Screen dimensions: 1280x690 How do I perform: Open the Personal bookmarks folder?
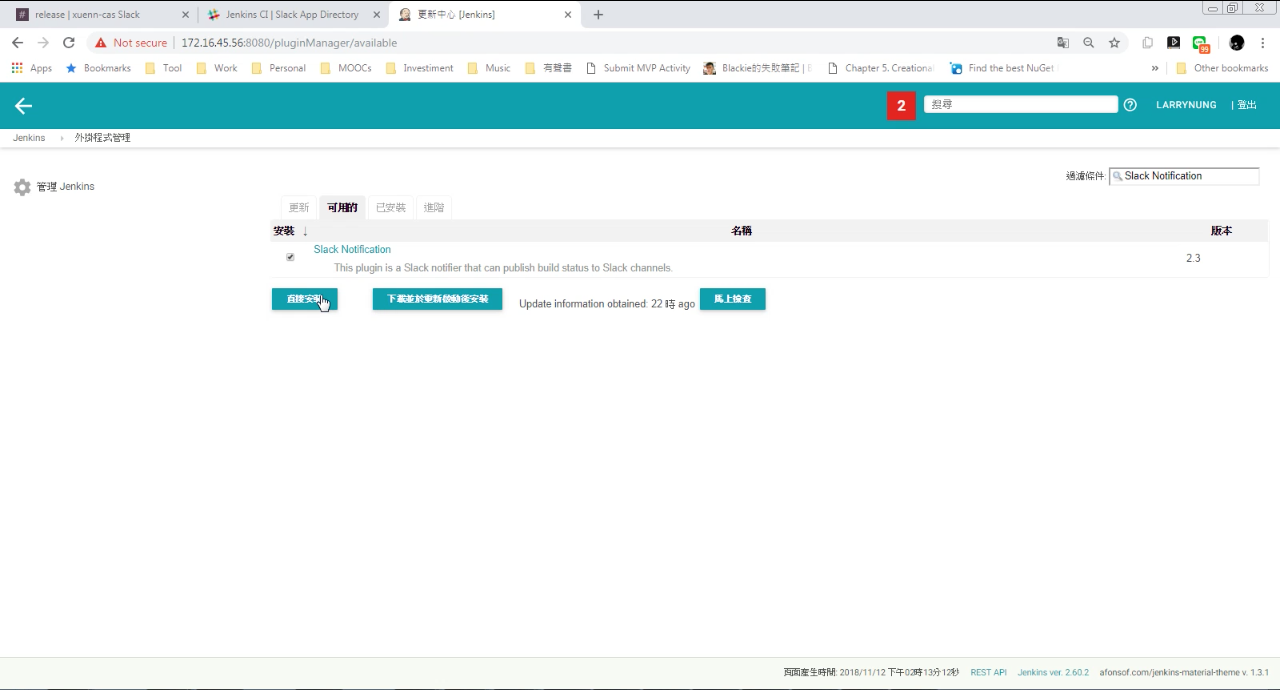(279, 68)
